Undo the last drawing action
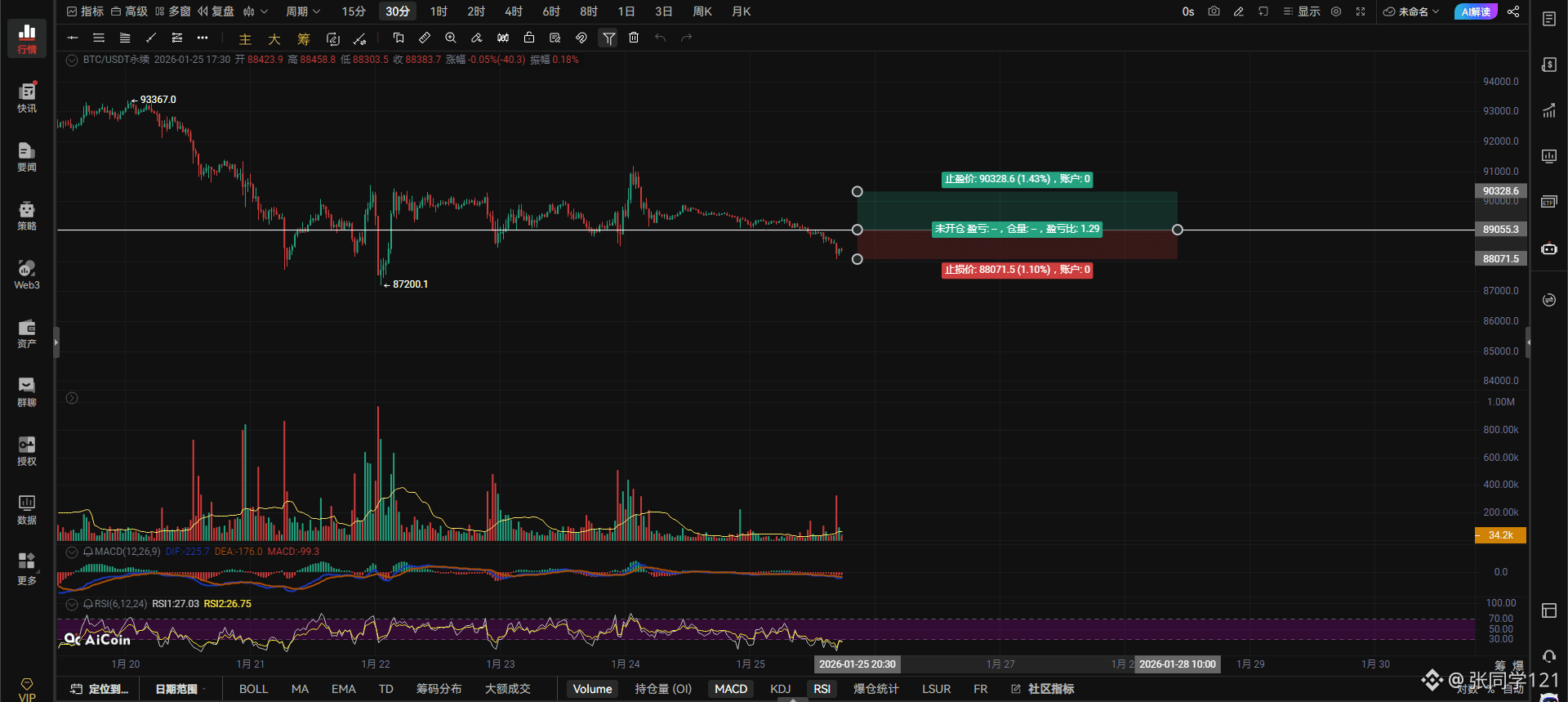Image resolution: width=1568 pixels, height=702 pixels. click(660, 38)
